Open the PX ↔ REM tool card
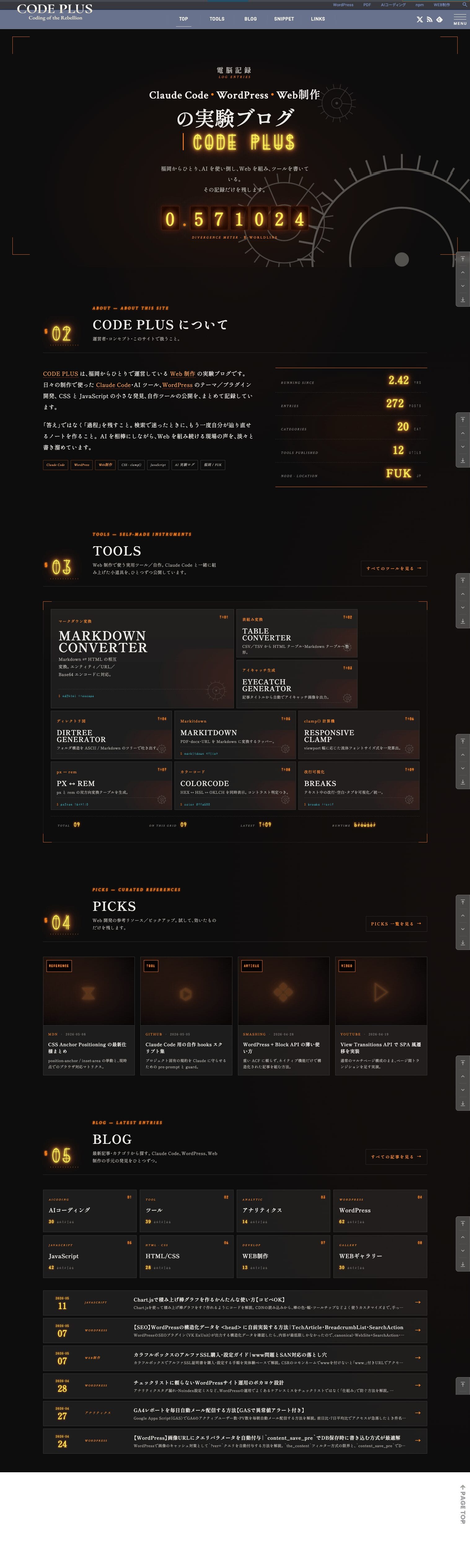The image size is (470, 1568). coord(111,785)
